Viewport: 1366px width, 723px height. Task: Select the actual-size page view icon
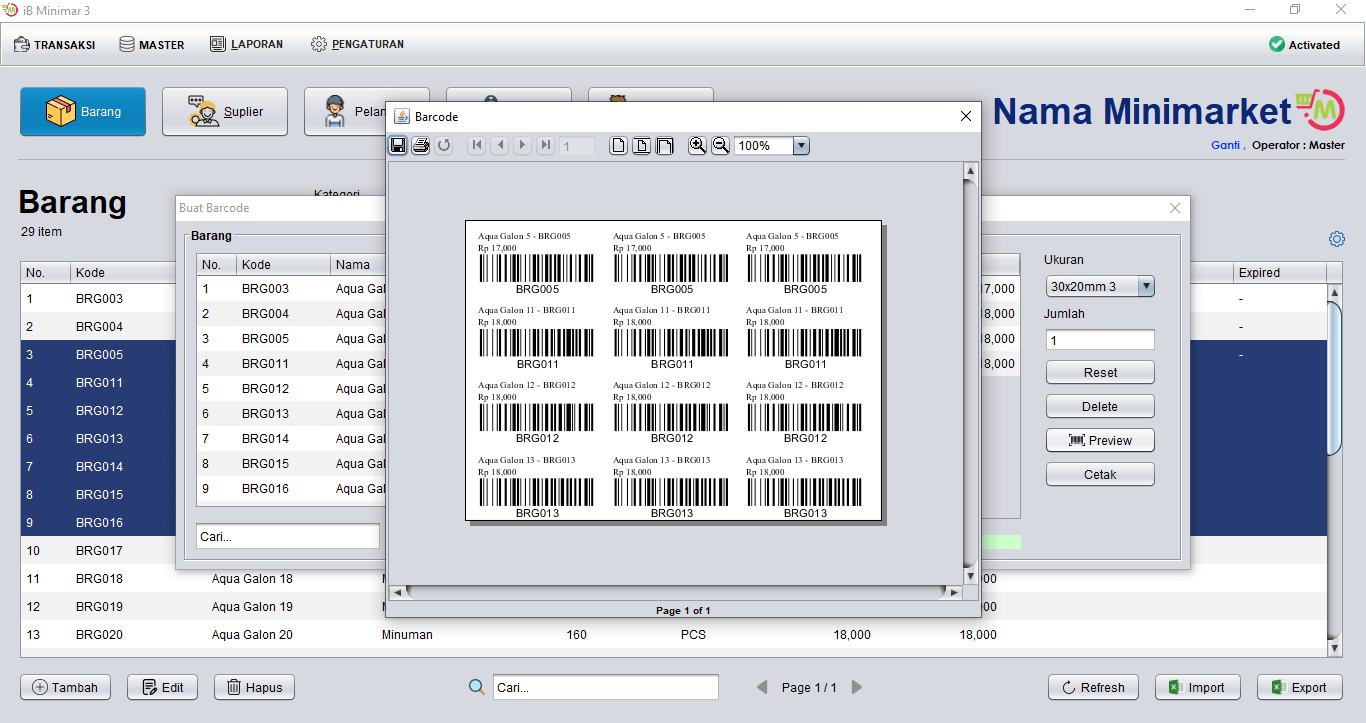tap(618, 145)
